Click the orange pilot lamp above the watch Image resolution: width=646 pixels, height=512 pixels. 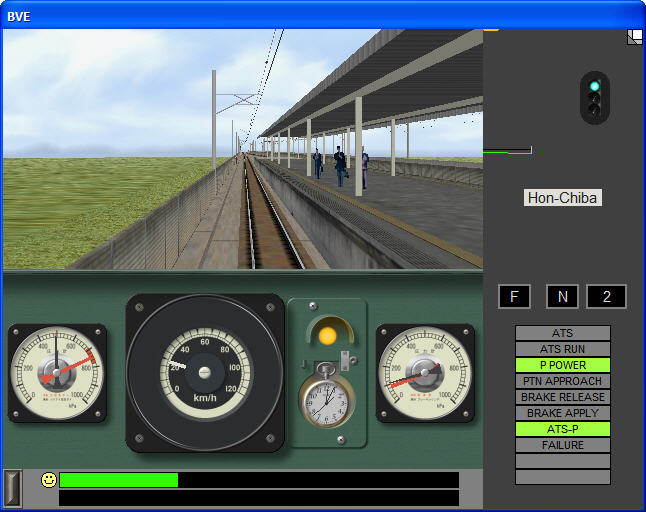pos(327,335)
